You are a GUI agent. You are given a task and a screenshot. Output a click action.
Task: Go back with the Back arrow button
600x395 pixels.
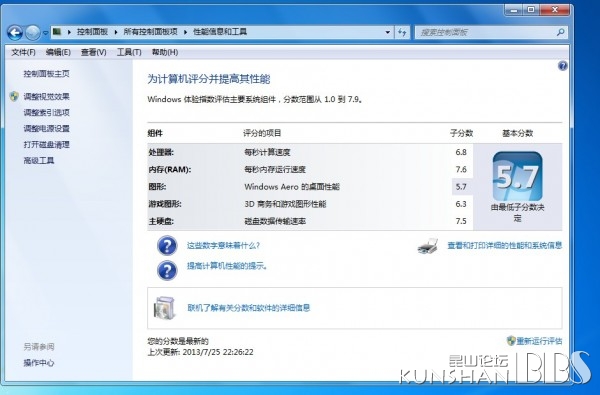pos(15,33)
